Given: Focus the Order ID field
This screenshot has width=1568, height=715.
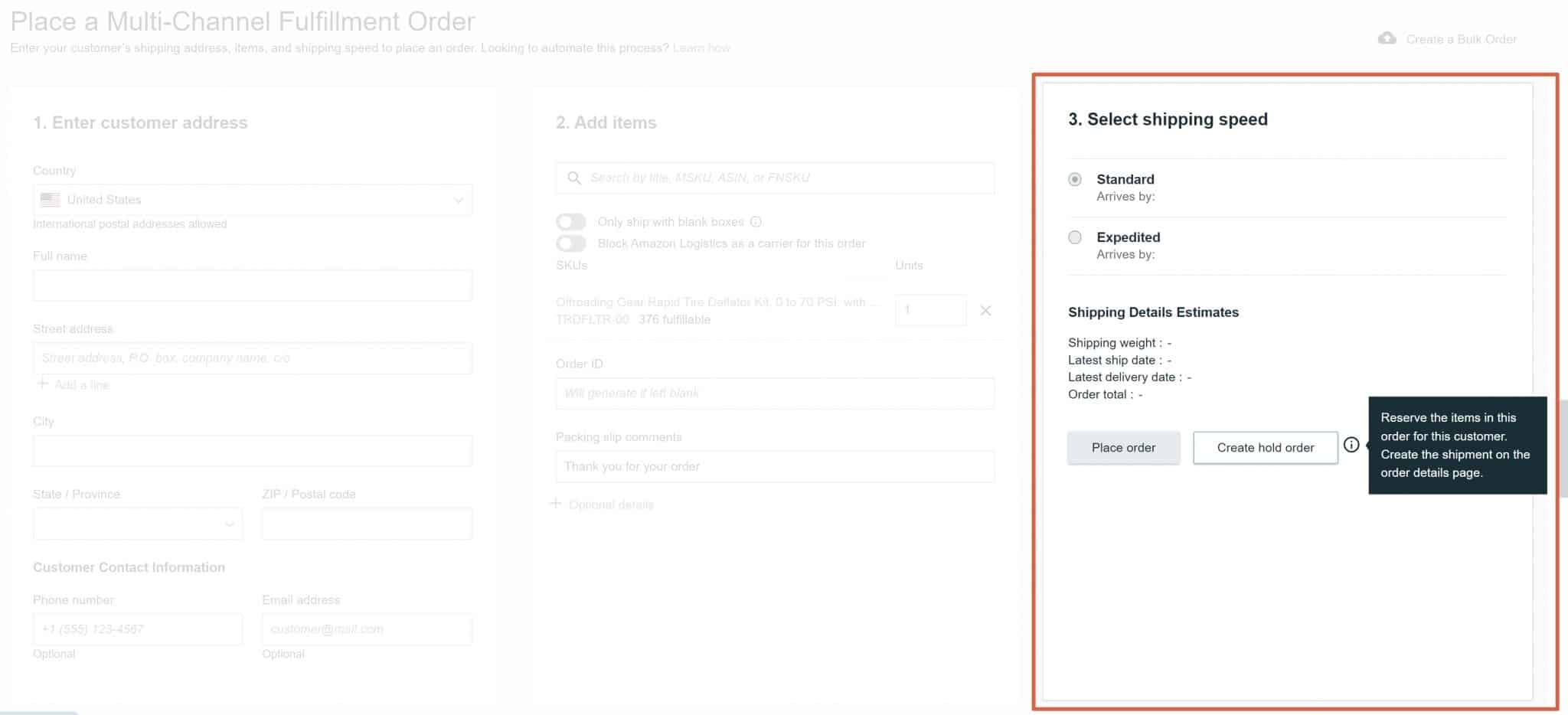Looking at the screenshot, I should pyautogui.click(x=775, y=393).
